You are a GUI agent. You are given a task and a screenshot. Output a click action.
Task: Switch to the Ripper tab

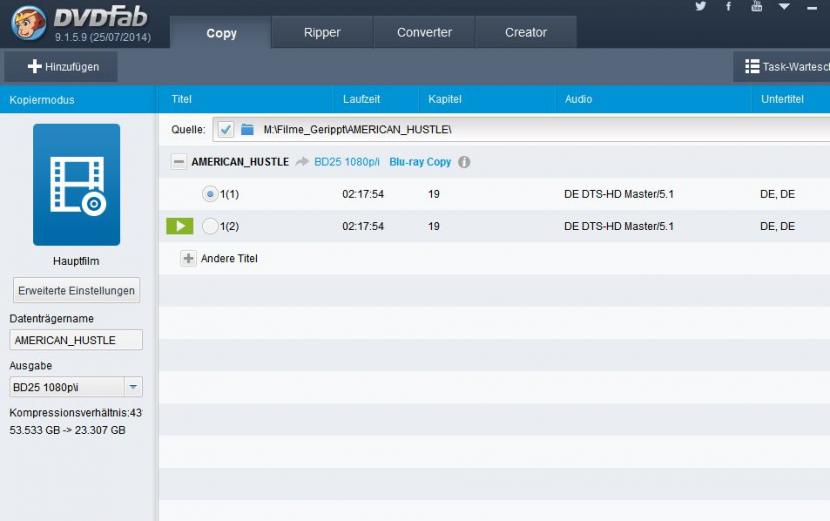click(x=322, y=32)
